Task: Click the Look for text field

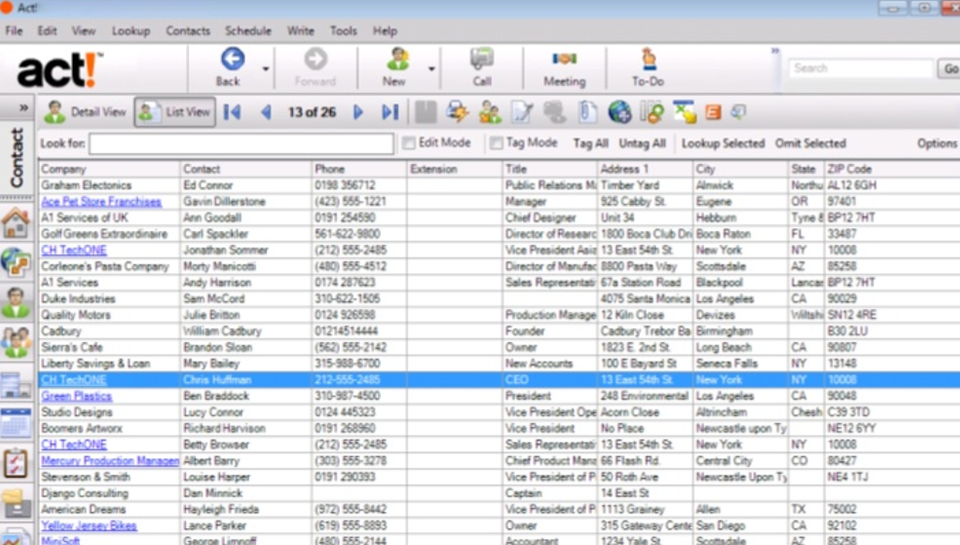Action: 241,144
